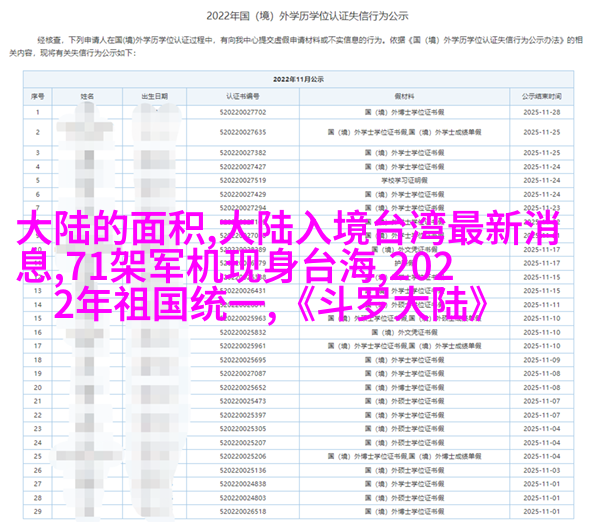This screenshot has height=522, width=600.
Task: Select certificate number 520220025652
Action: coord(243,388)
